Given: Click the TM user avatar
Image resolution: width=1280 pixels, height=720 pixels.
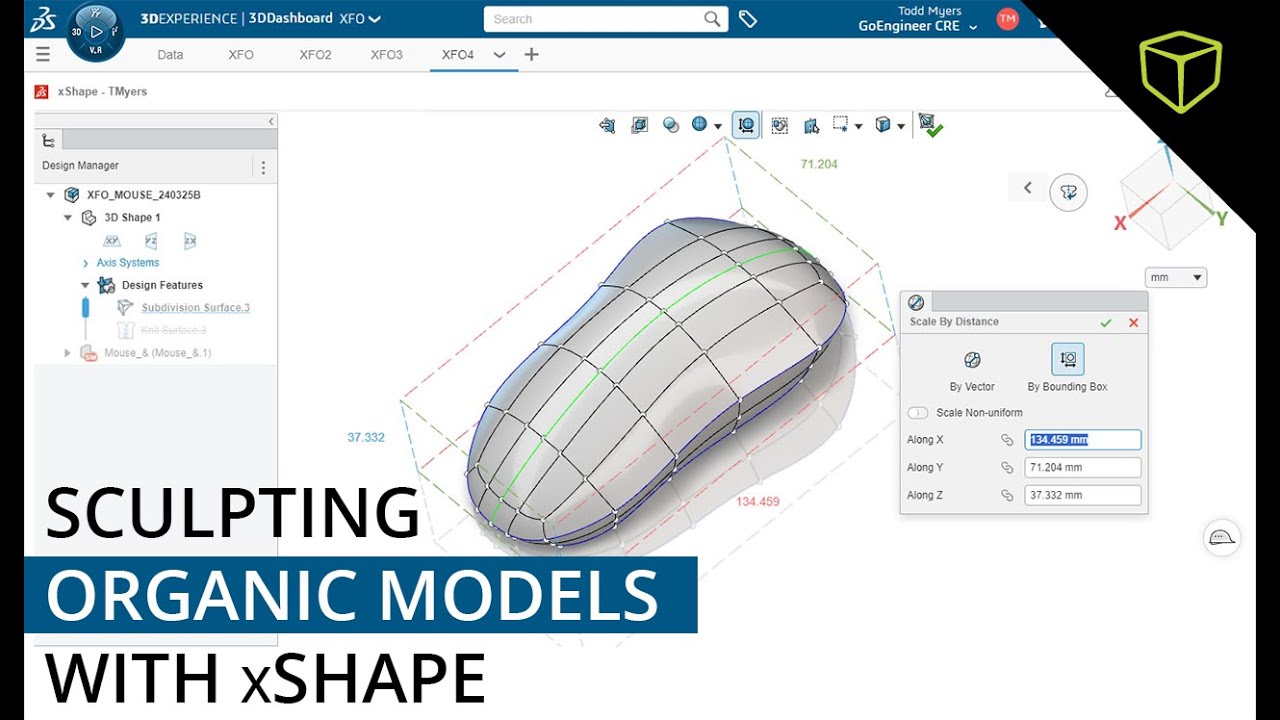Looking at the screenshot, I should (x=1007, y=18).
